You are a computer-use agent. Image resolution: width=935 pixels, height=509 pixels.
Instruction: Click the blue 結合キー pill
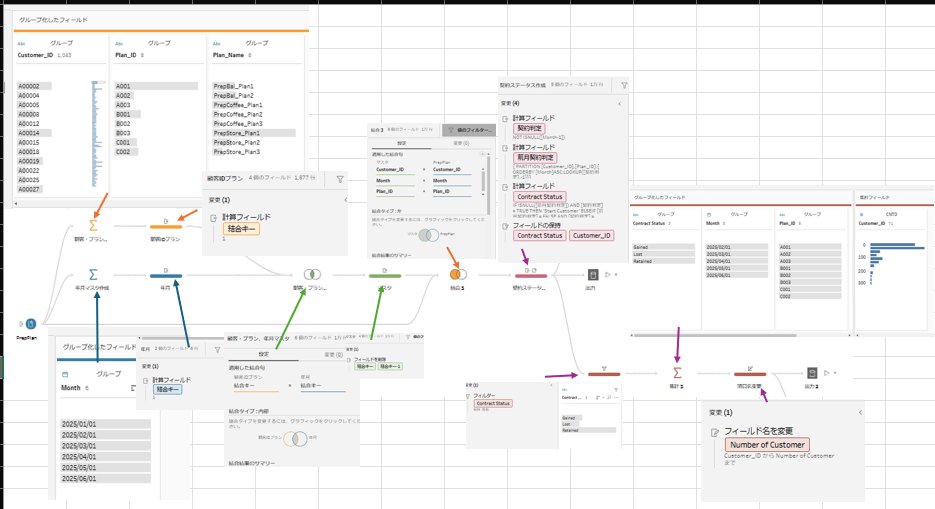pyautogui.click(x=168, y=389)
